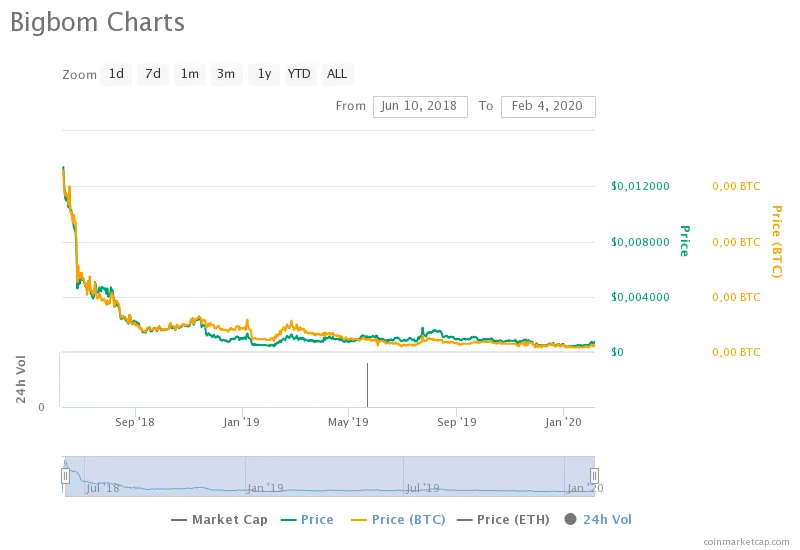800x550 pixels.
Task: Click the Jan '20 x-axis label on main chart
Action: (563, 422)
